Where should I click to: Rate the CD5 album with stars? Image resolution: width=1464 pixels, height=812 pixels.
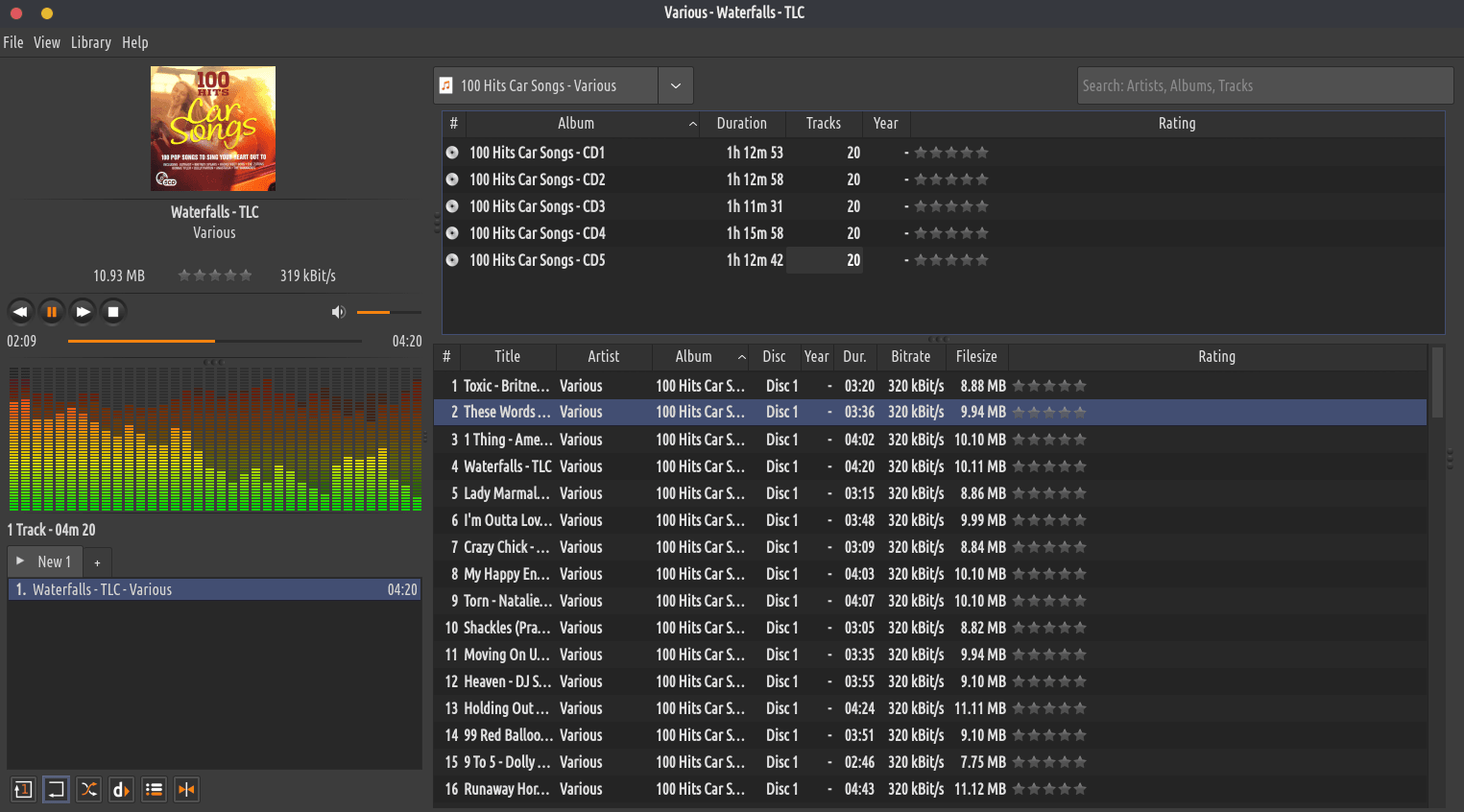pos(950,260)
